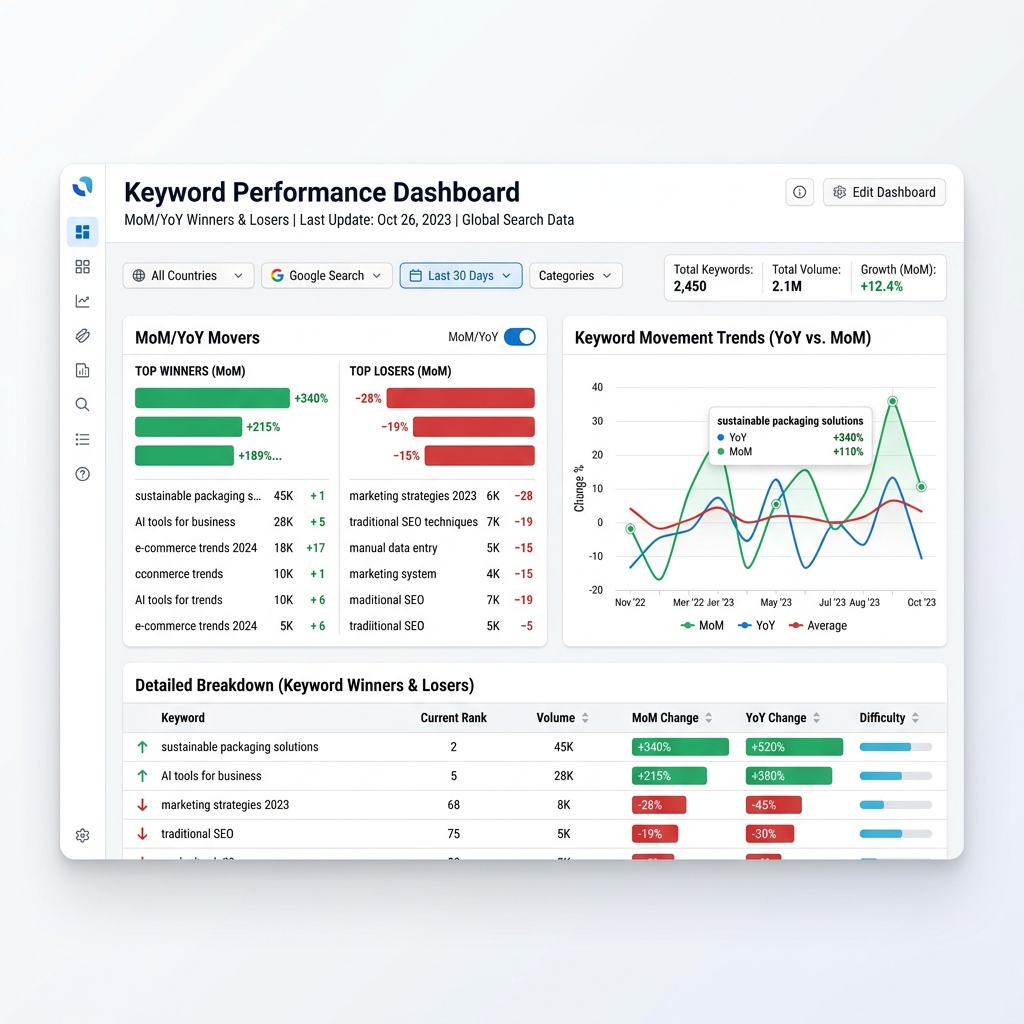Screen dimensions: 1024x1024
Task: Toggle Average series in chart legend
Action: click(818, 626)
